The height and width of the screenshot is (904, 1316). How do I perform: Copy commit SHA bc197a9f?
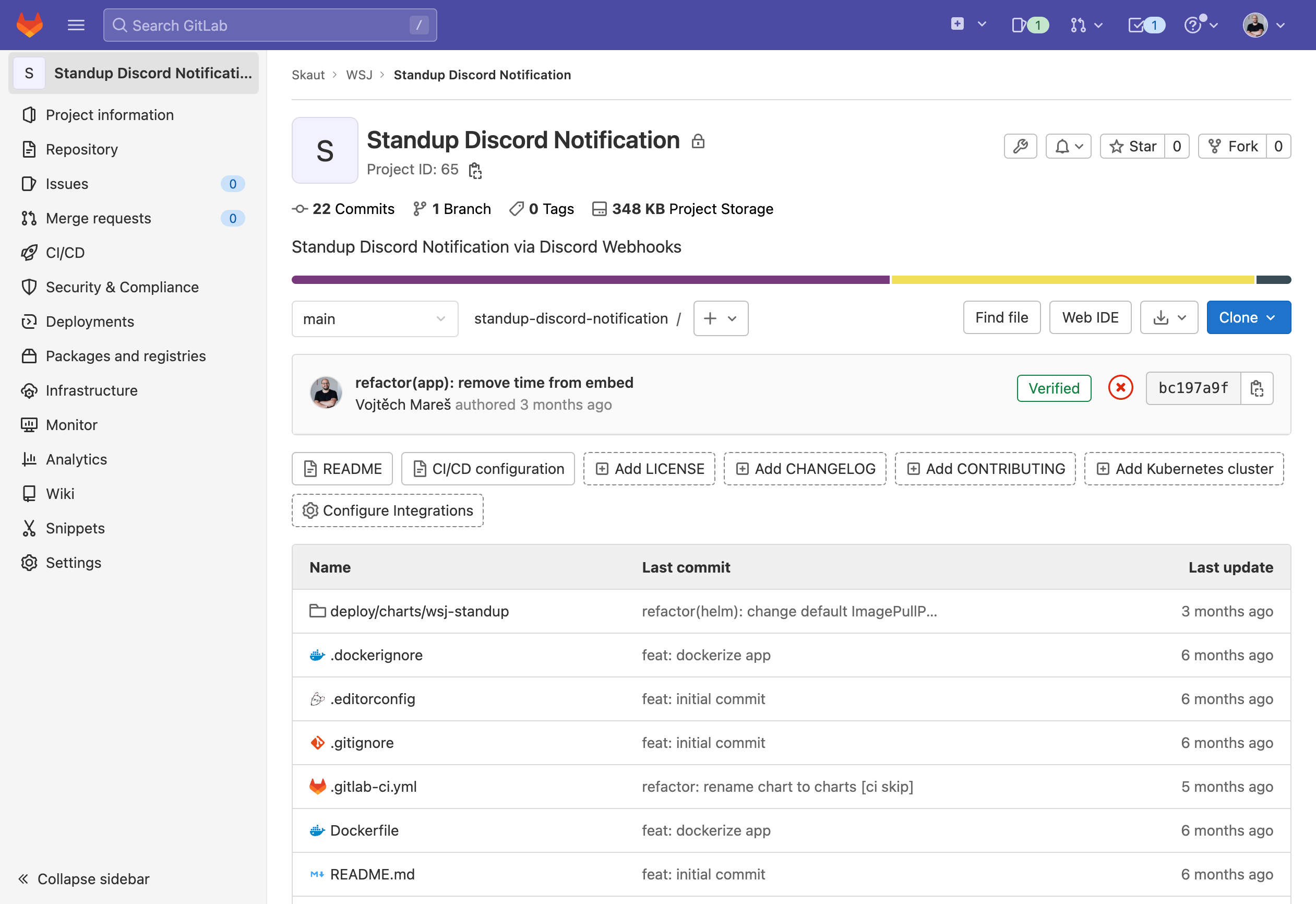click(x=1257, y=388)
